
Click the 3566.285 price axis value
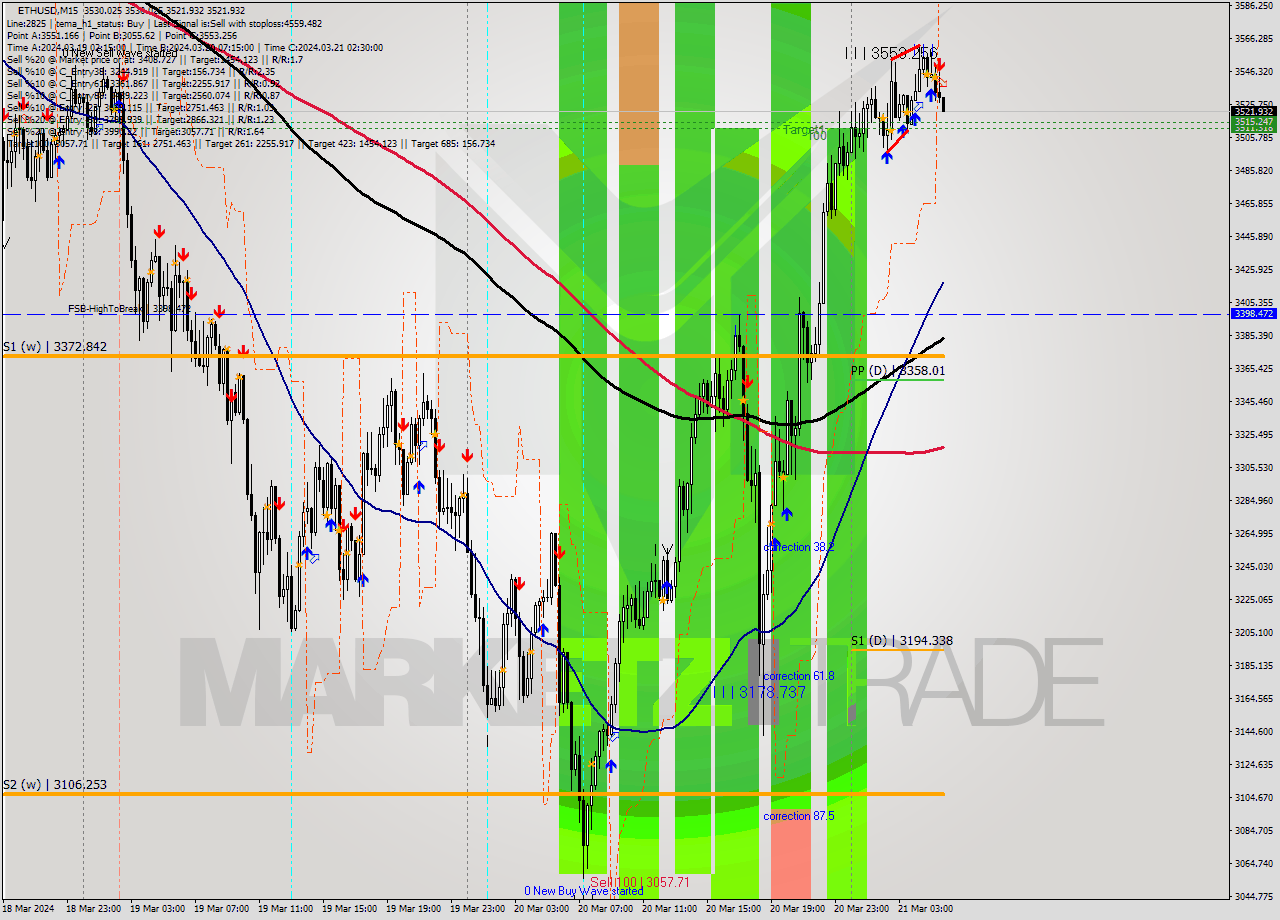click(1253, 39)
